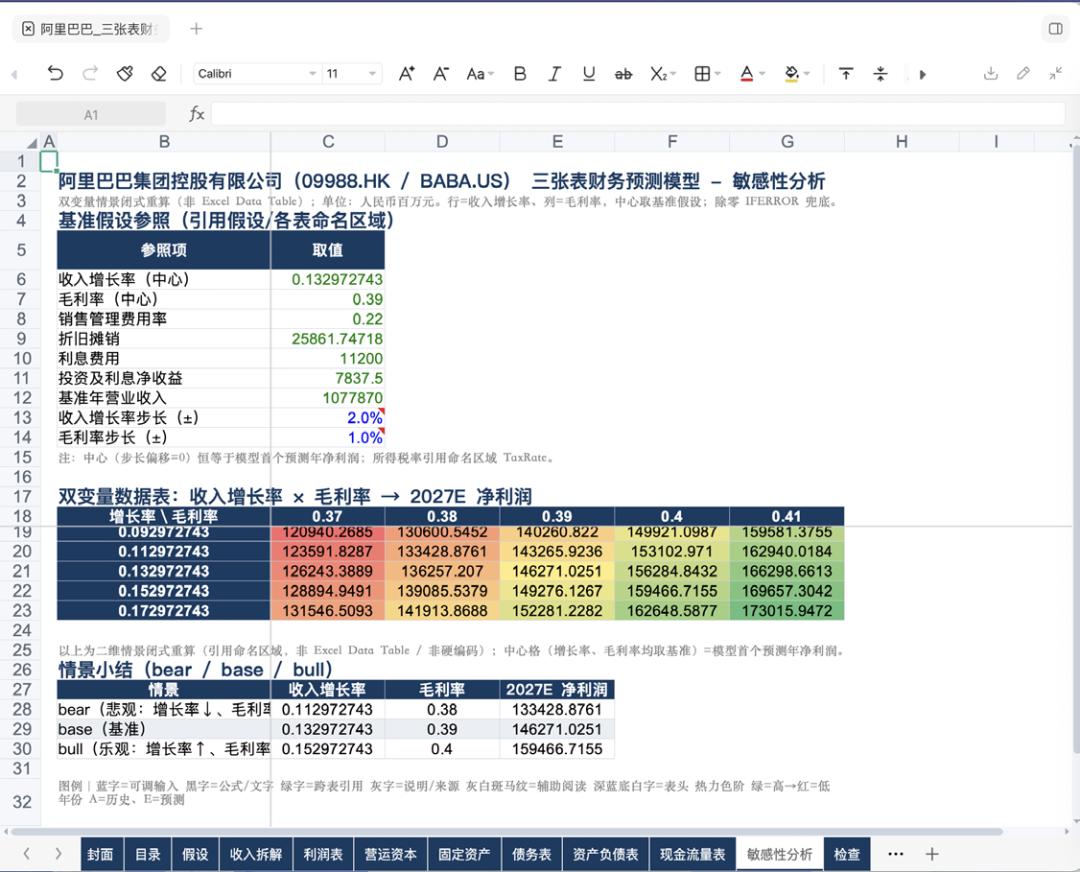Image resolution: width=1080 pixels, height=872 pixels.
Task: Click the vertical top-align icon
Action: click(x=846, y=74)
